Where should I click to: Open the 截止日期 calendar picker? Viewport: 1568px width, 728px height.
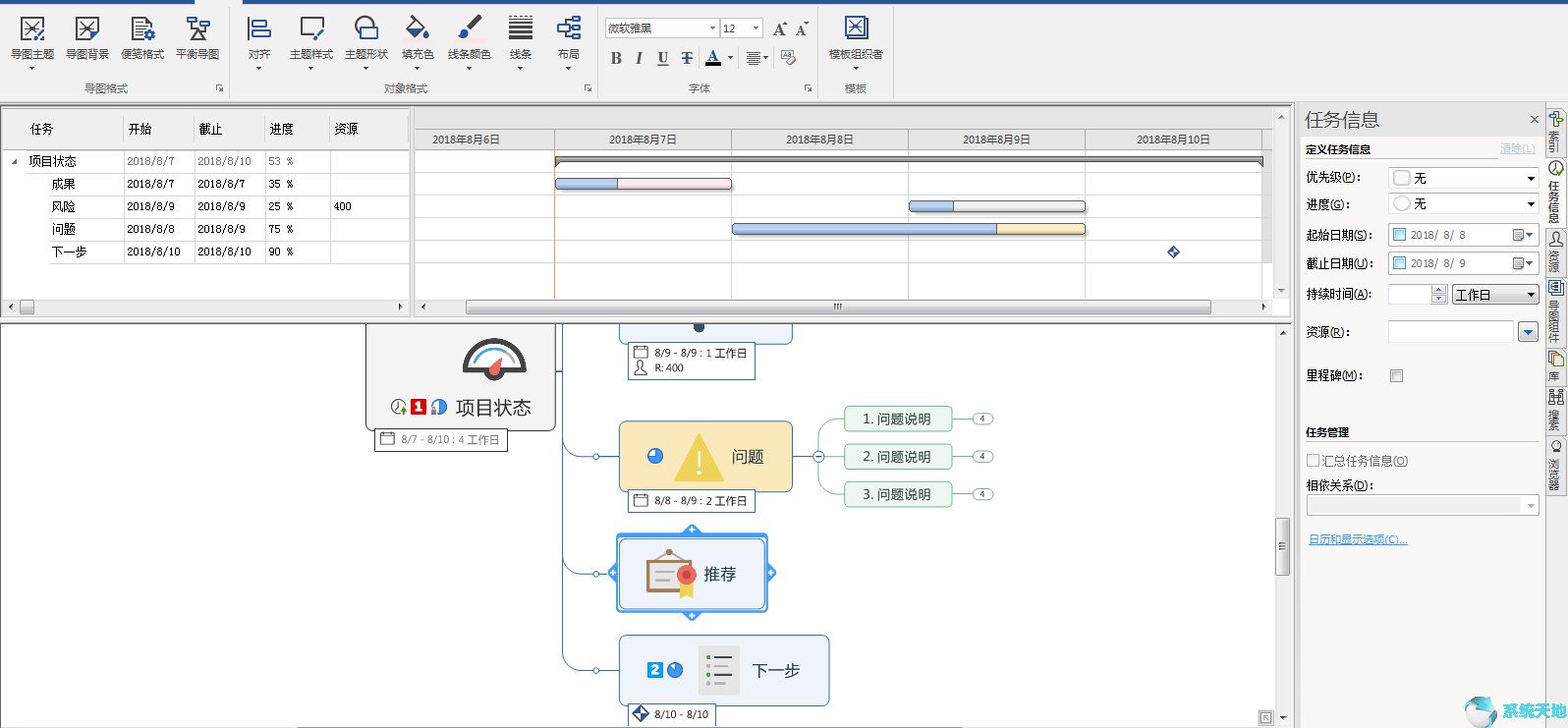tap(1523, 263)
